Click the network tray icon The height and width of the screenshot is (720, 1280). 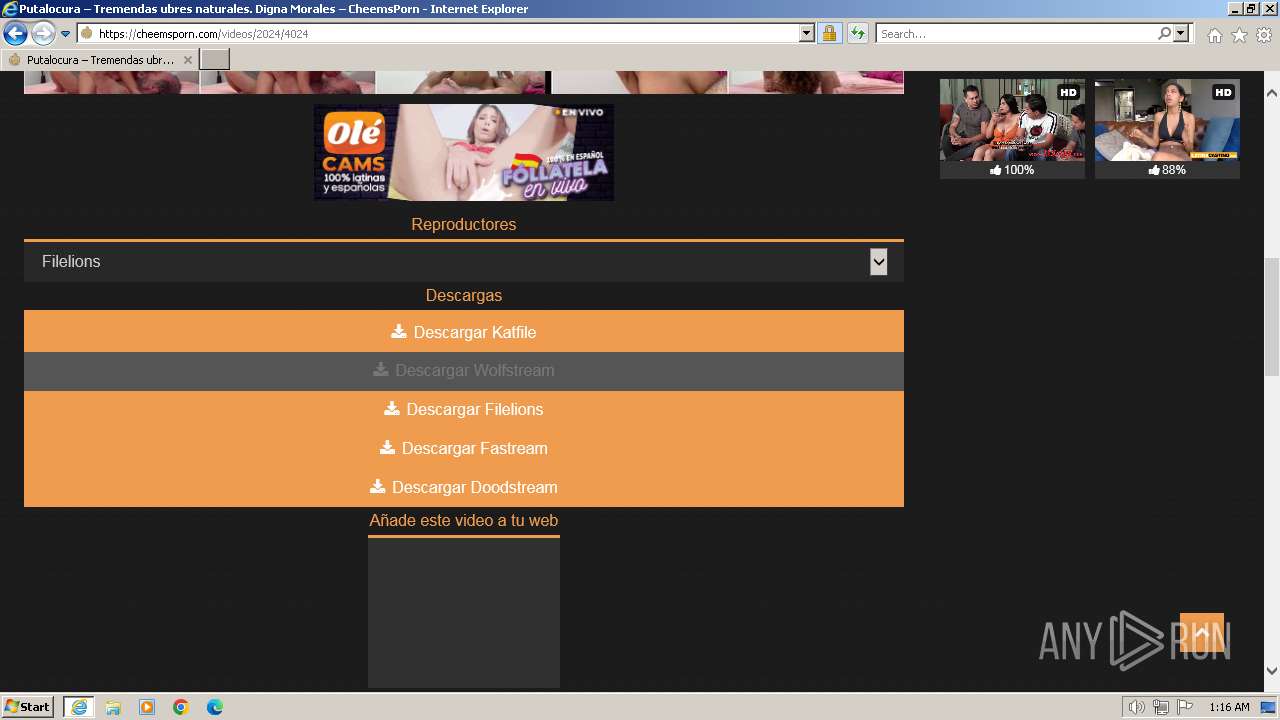[x=1161, y=707]
